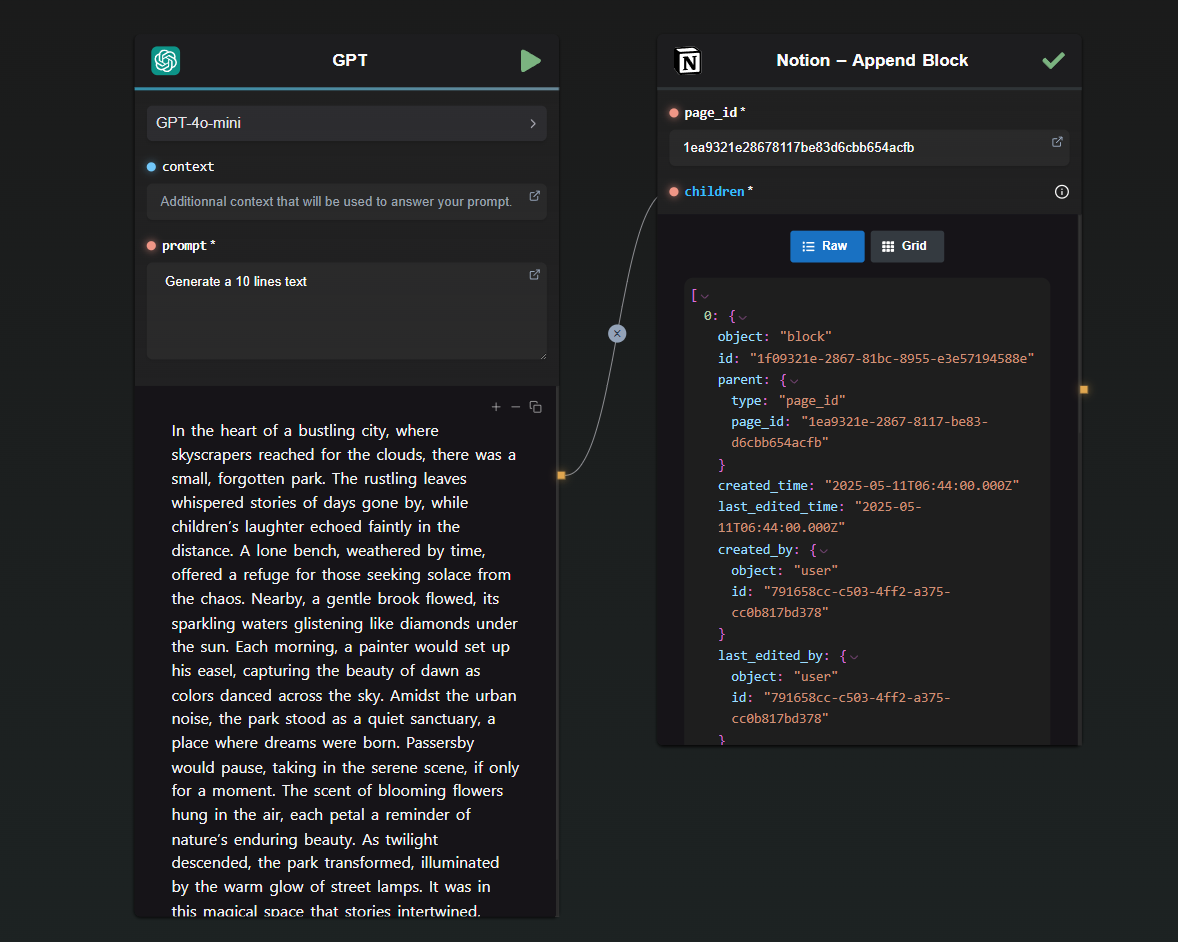Switch the output view to the Raw tab
The width and height of the screenshot is (1178, 942).
826,246
